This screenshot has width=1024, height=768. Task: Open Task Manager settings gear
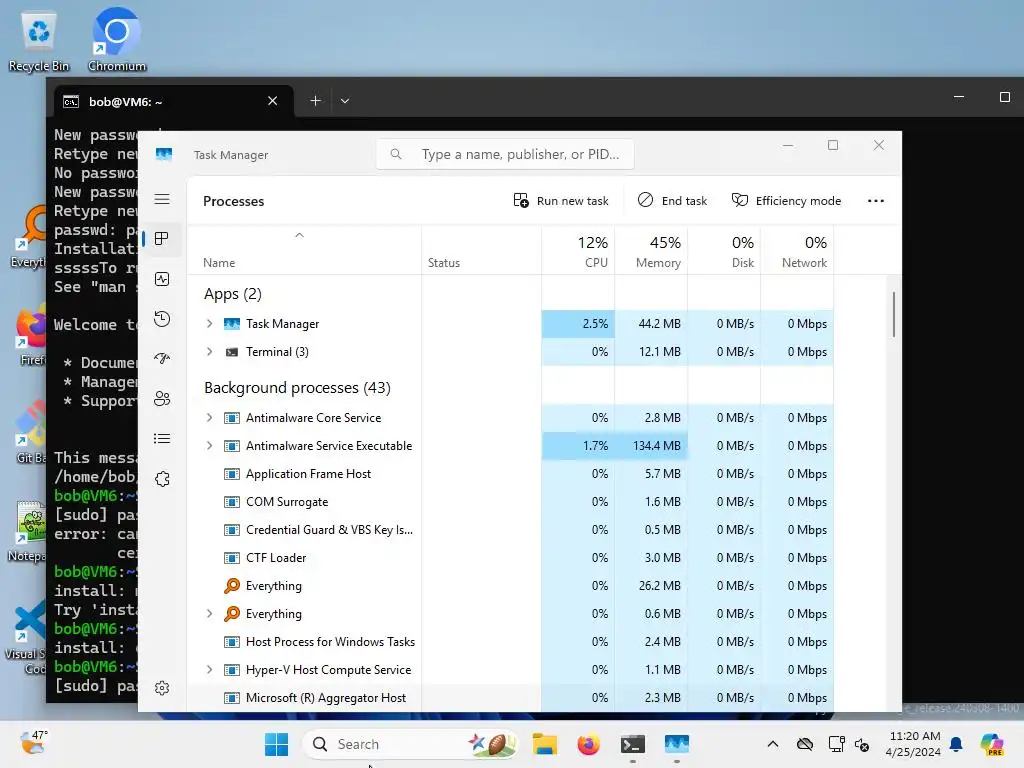point(162,688)
